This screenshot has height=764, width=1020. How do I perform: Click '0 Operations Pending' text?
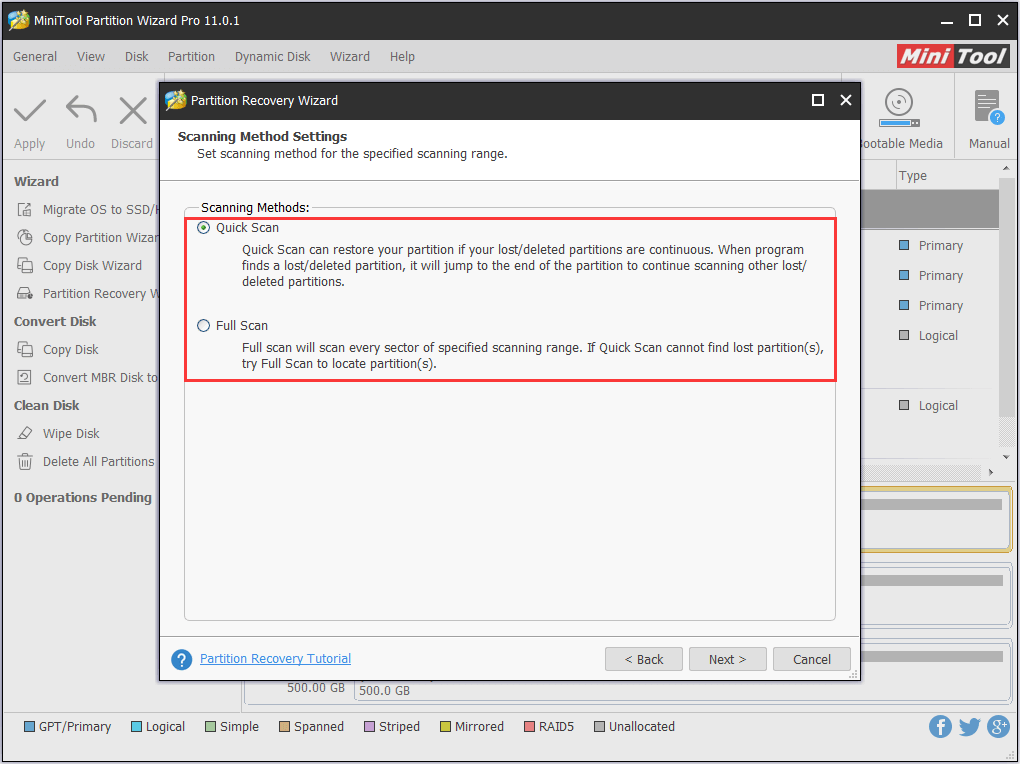tap(83, 498)
